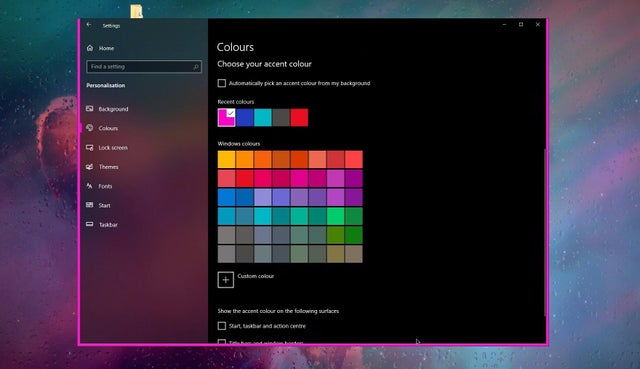Open the Themes icon in sidebar
640x369 pixels.
[90, 167]
